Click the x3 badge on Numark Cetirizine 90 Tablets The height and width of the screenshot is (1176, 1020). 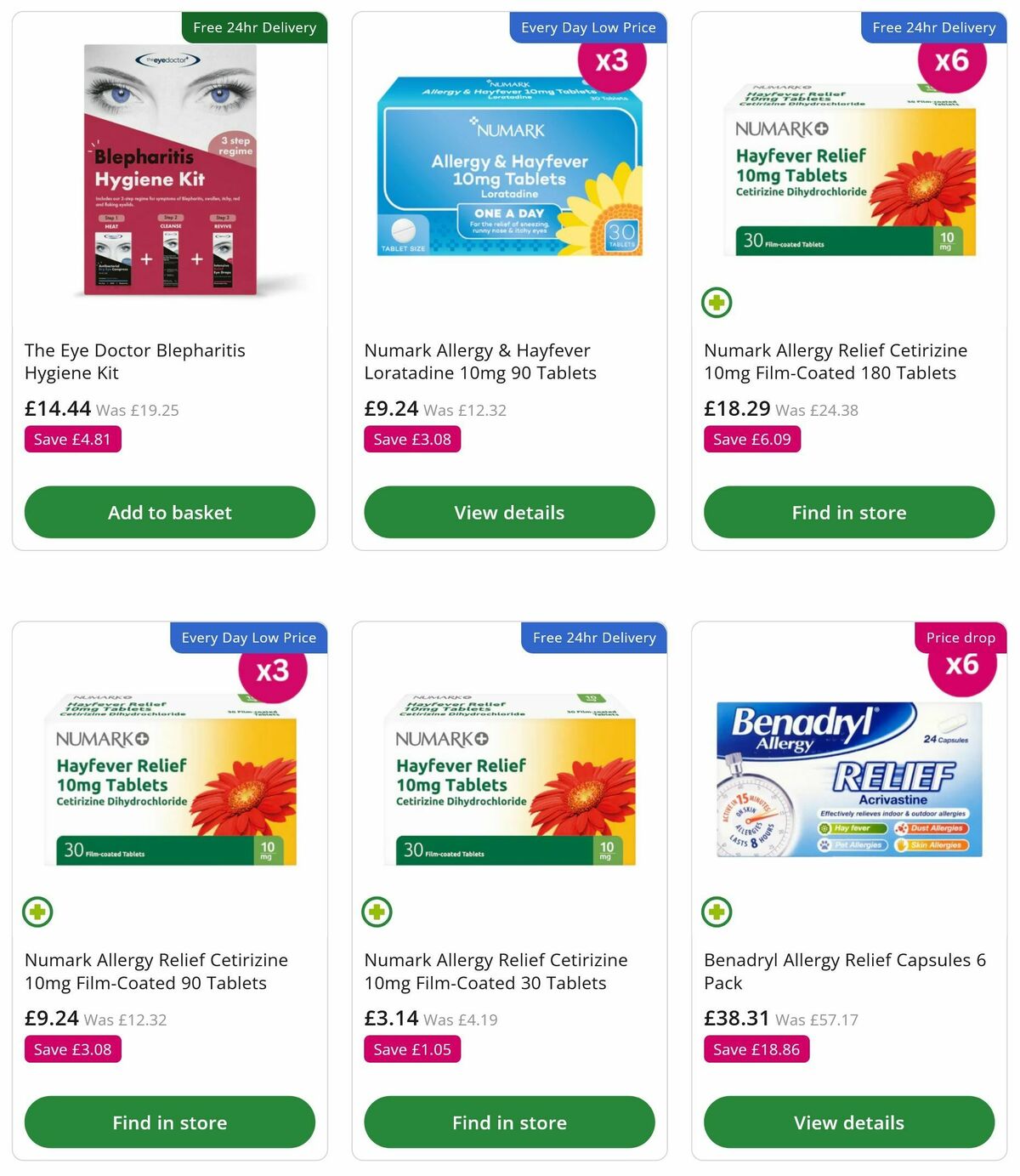[274, 671]
